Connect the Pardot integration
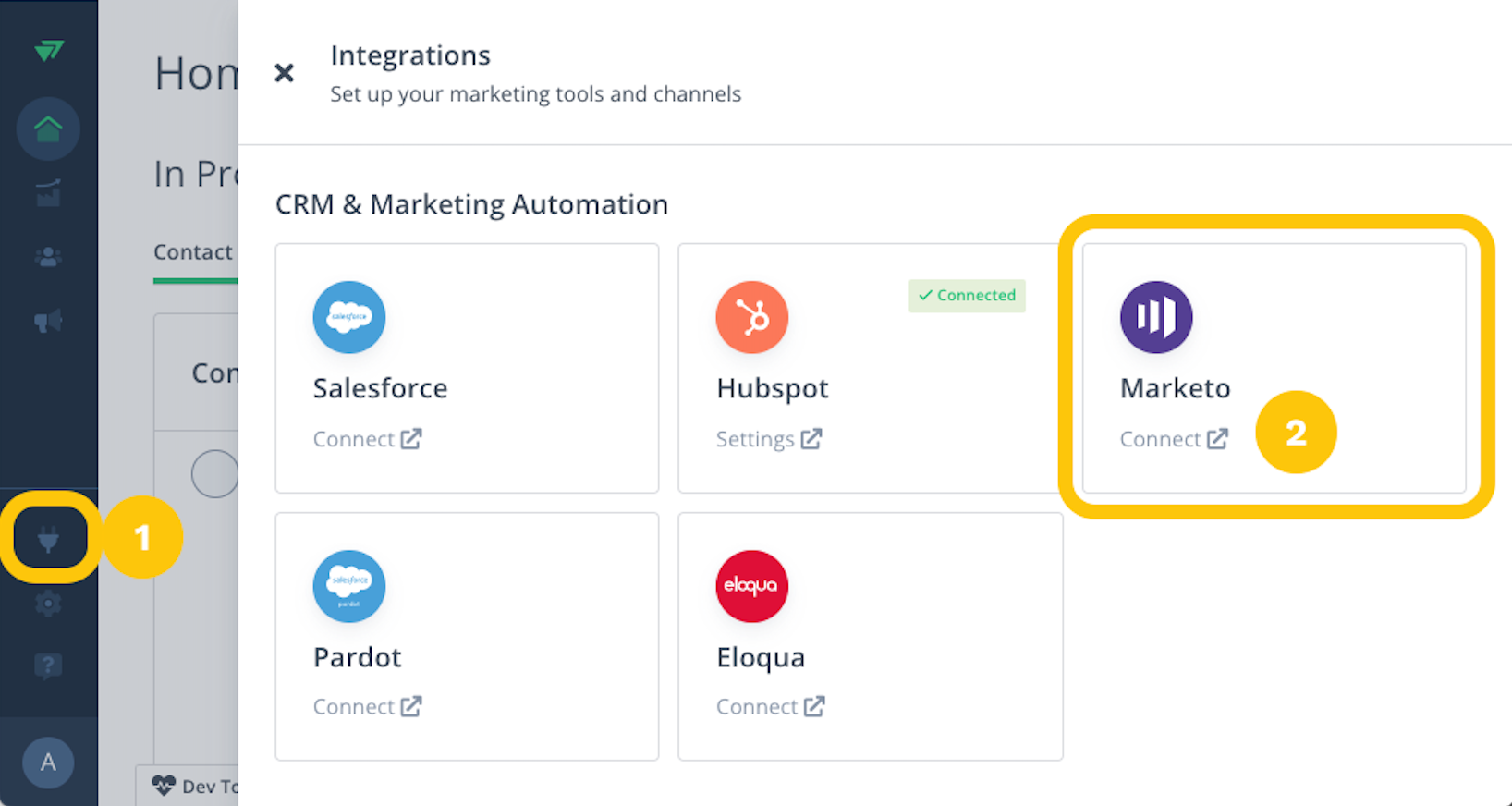This screenshot has width=1512, height=806. click(x=367, y=707)
